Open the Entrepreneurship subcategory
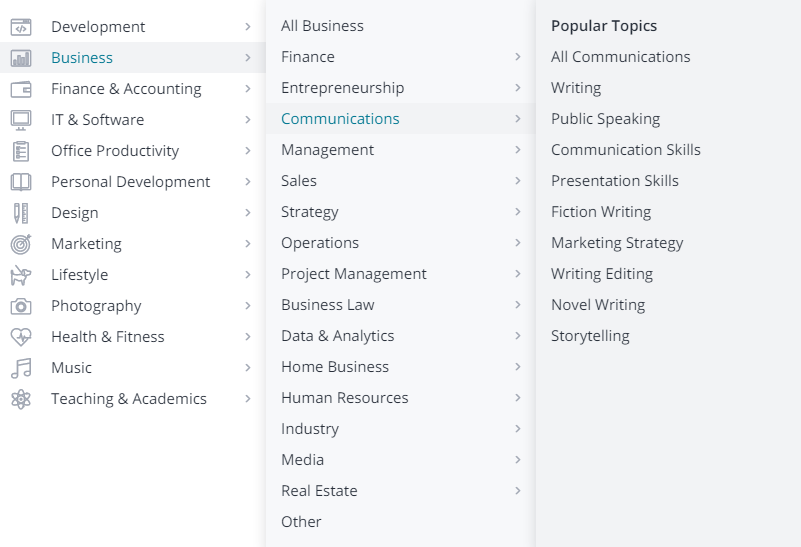 pyautogui.click(x=342, y=88)
